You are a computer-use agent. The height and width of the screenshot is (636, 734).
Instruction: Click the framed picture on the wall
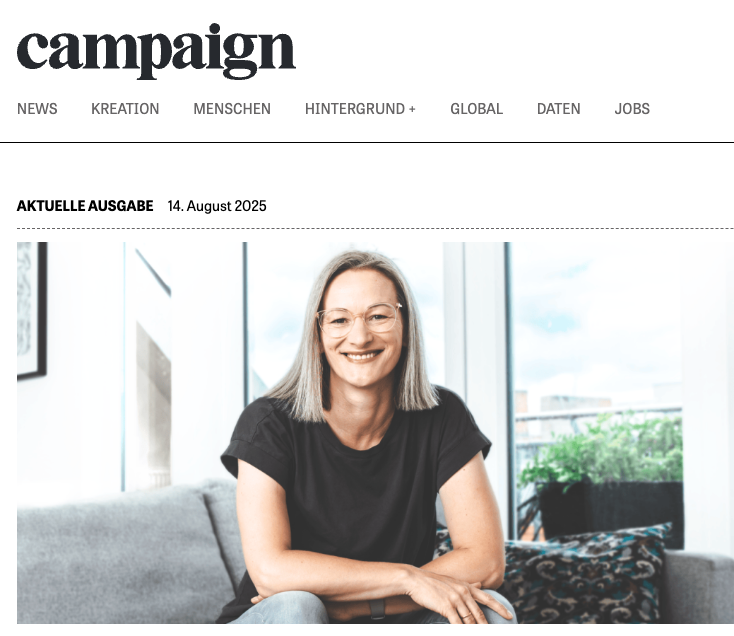[32, 310]
